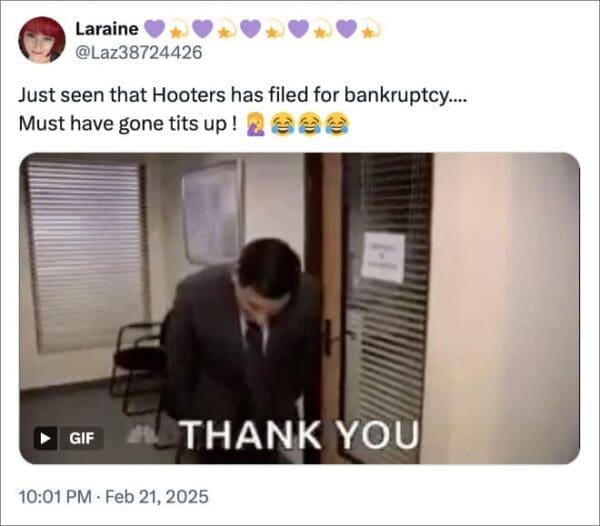The width and height of the screenshot is (600, 526).
Task: Click the display name Laraine
Action: 107,29
